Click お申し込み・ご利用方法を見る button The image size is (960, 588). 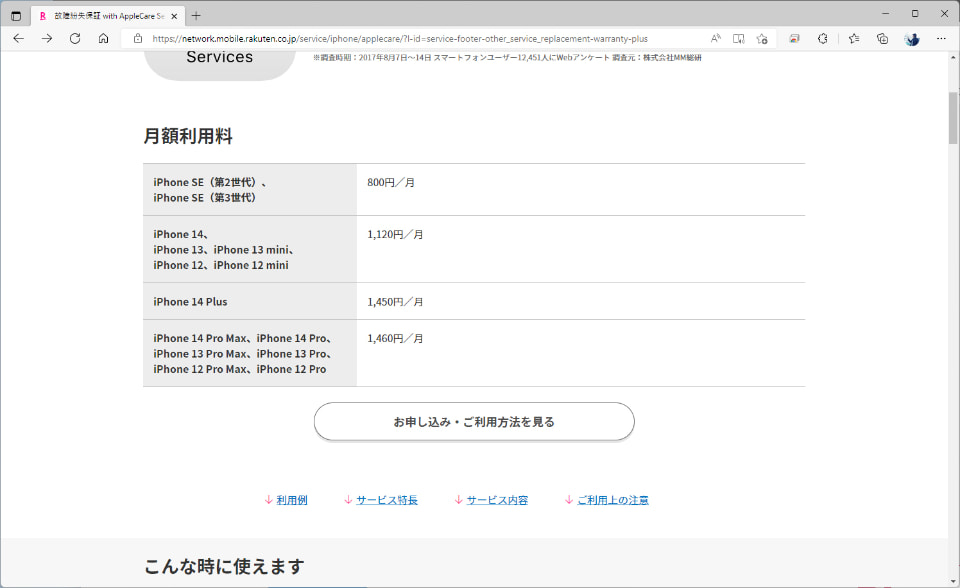(473, 421)
